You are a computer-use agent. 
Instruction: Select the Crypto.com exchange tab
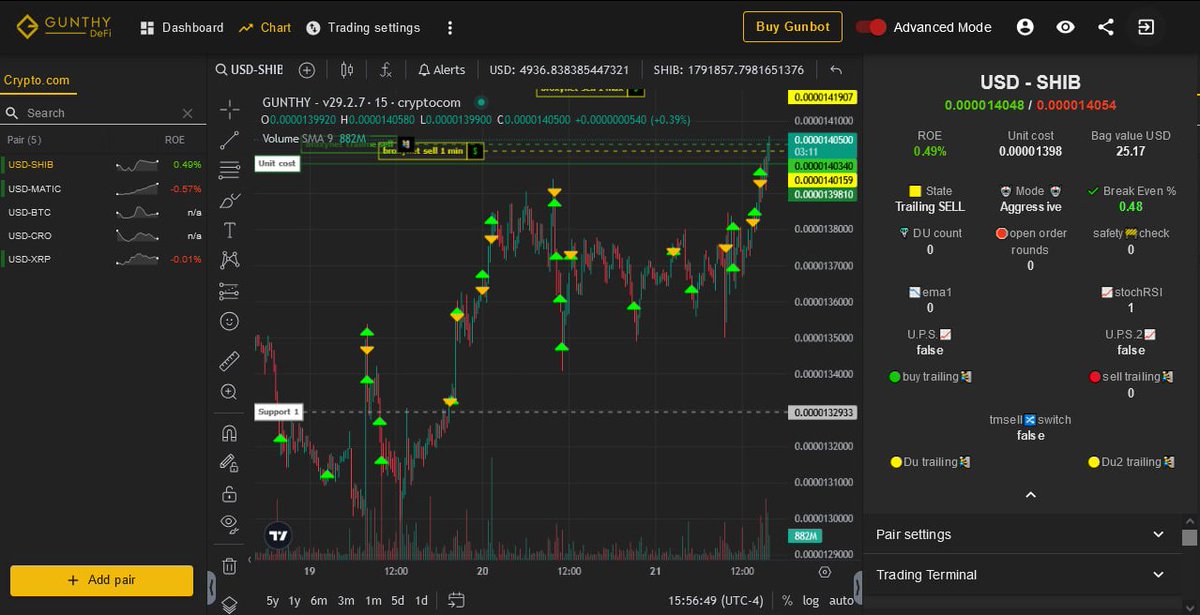pyautogui.click(x=36, y=81)
